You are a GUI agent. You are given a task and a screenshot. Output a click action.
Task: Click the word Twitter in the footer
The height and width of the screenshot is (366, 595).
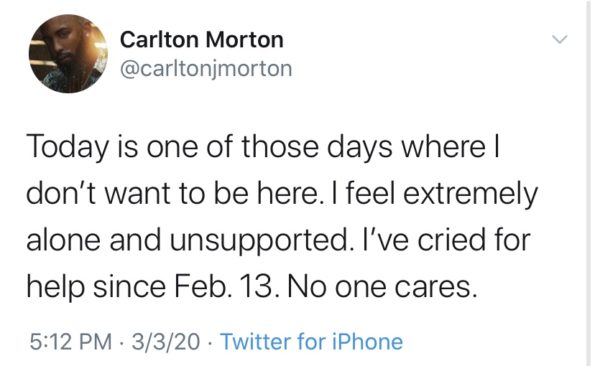pos(255,341)
